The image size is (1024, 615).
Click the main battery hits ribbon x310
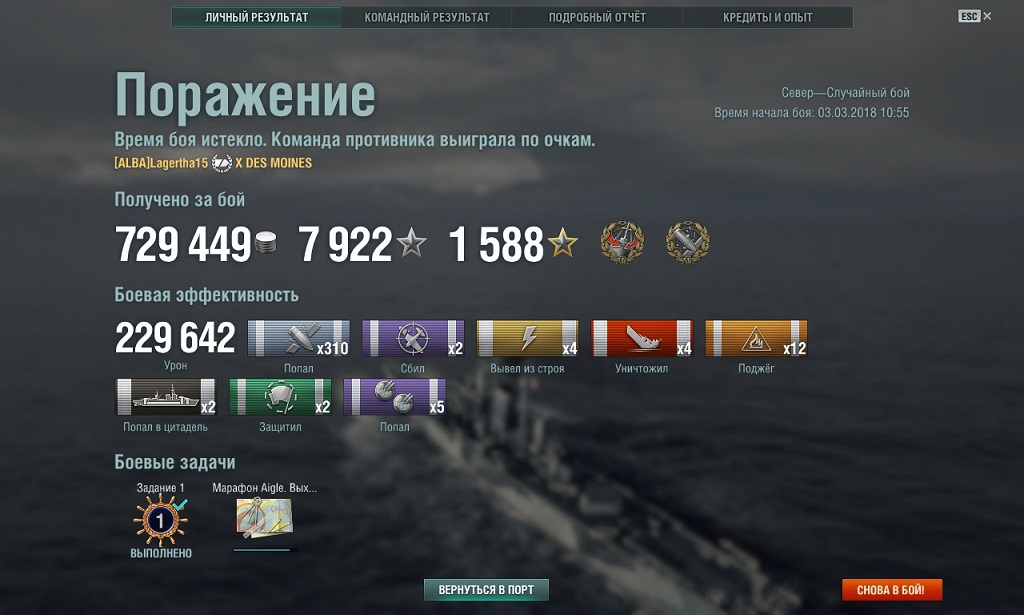(x=298, y=338)
